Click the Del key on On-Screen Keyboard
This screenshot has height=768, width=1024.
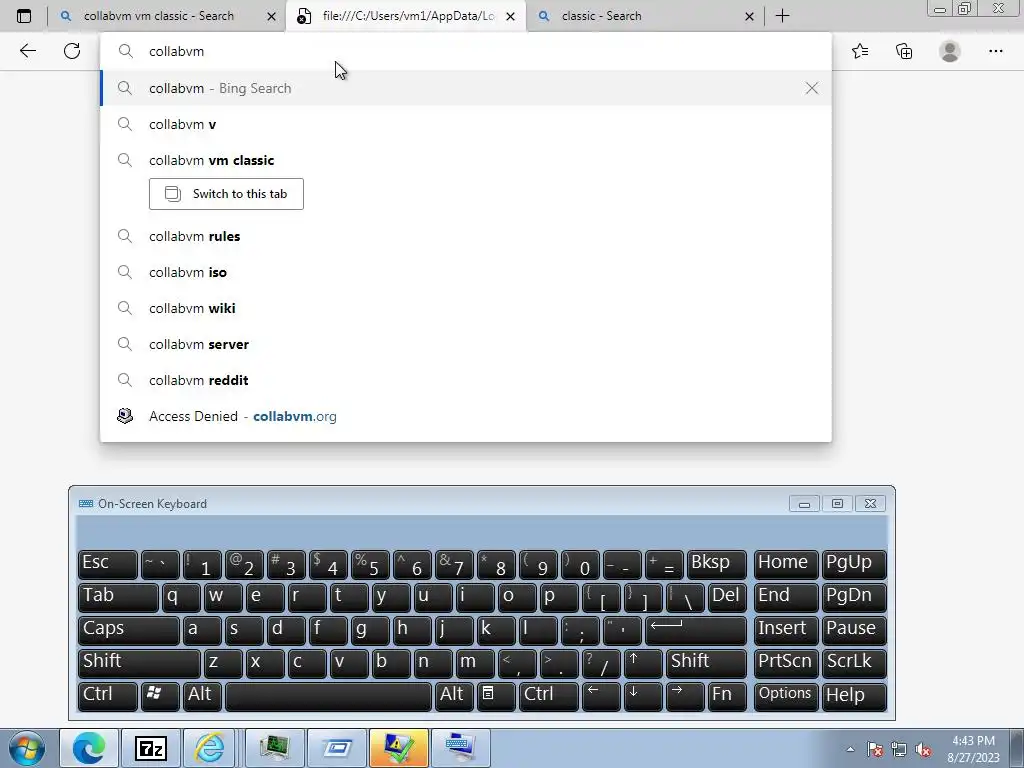[727, 597]
